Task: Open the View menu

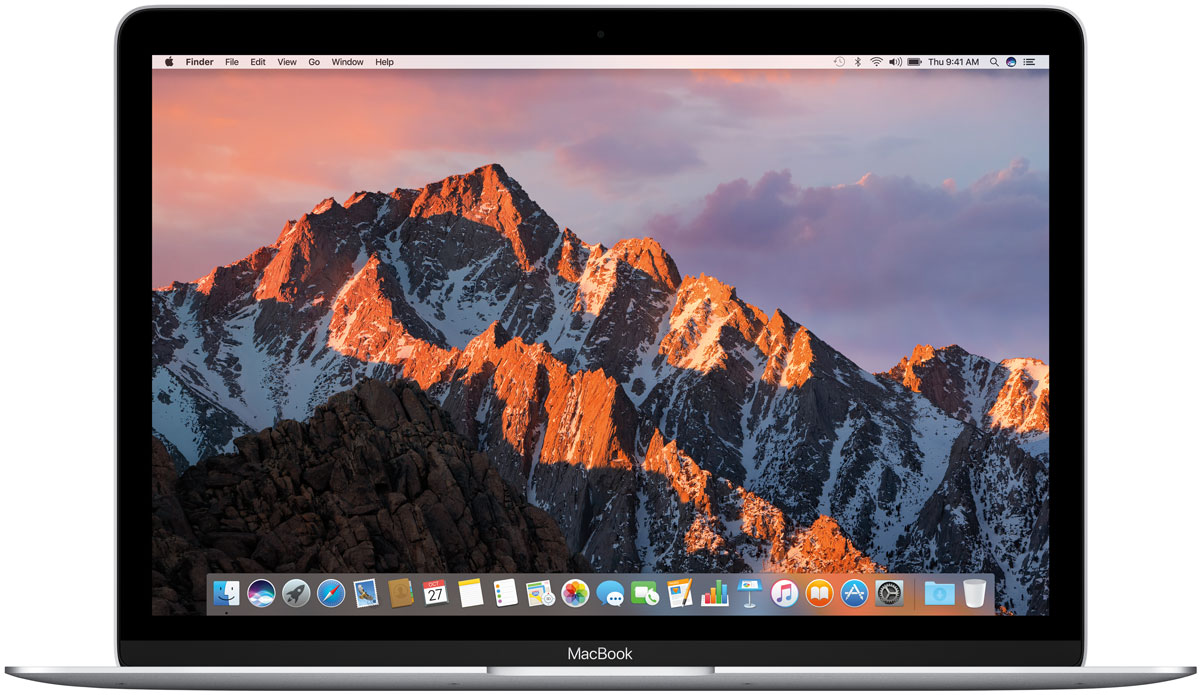Action: pos(287,62)
